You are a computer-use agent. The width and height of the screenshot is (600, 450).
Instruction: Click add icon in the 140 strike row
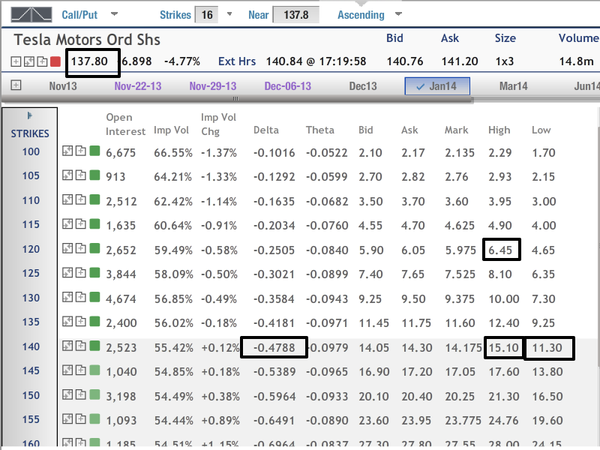pos(80,346)
